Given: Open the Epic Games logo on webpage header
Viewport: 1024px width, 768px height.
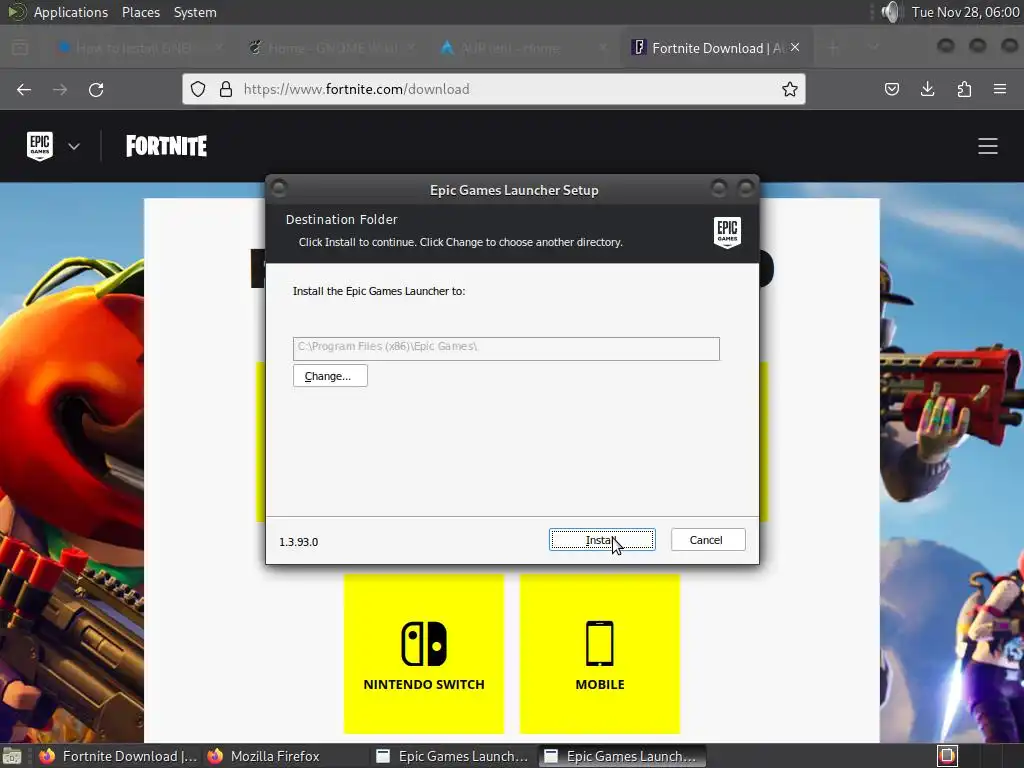Looking at the screenshot, I should 40,146.
